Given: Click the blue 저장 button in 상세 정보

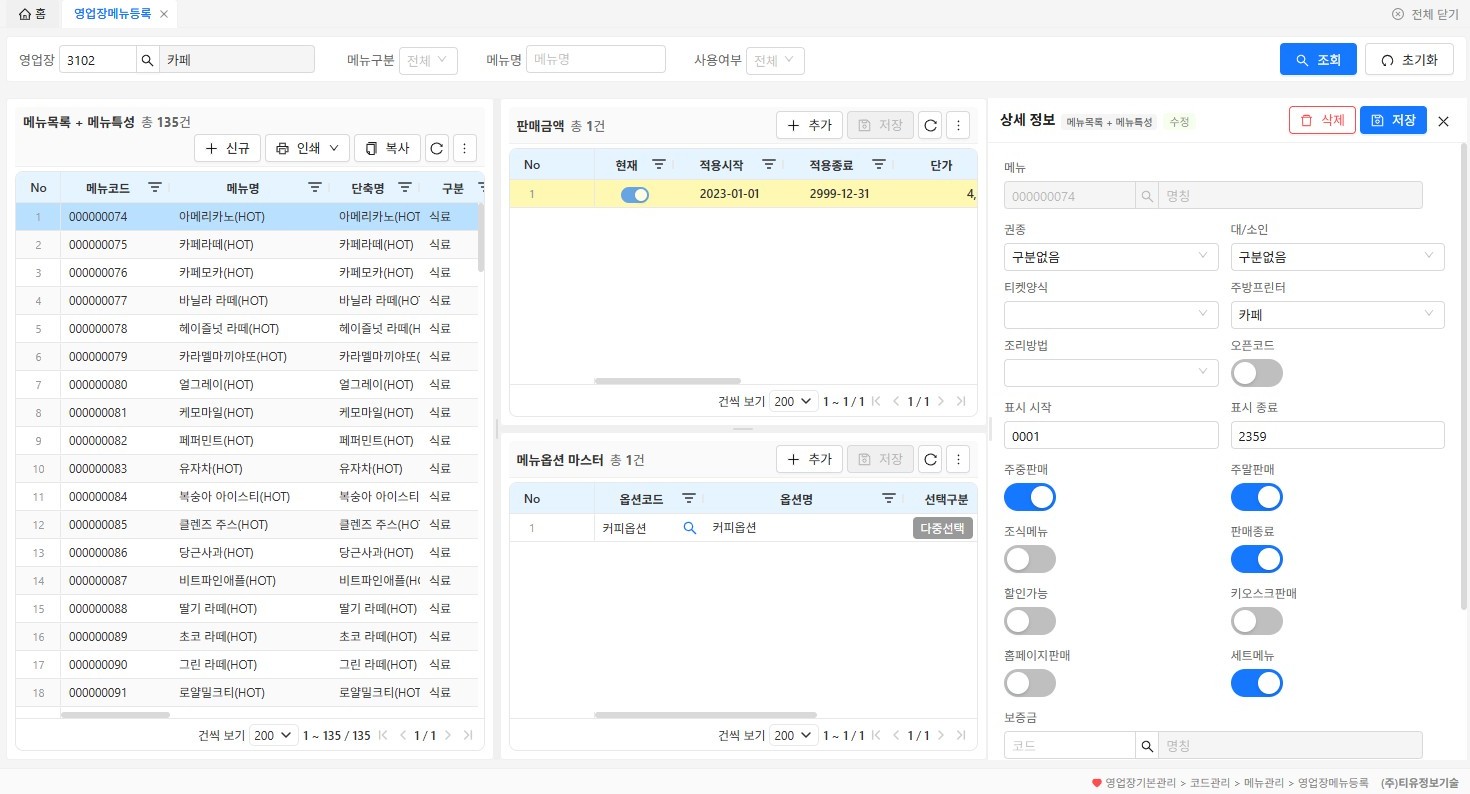Looking at the screenshot, I should point(1393,120).
